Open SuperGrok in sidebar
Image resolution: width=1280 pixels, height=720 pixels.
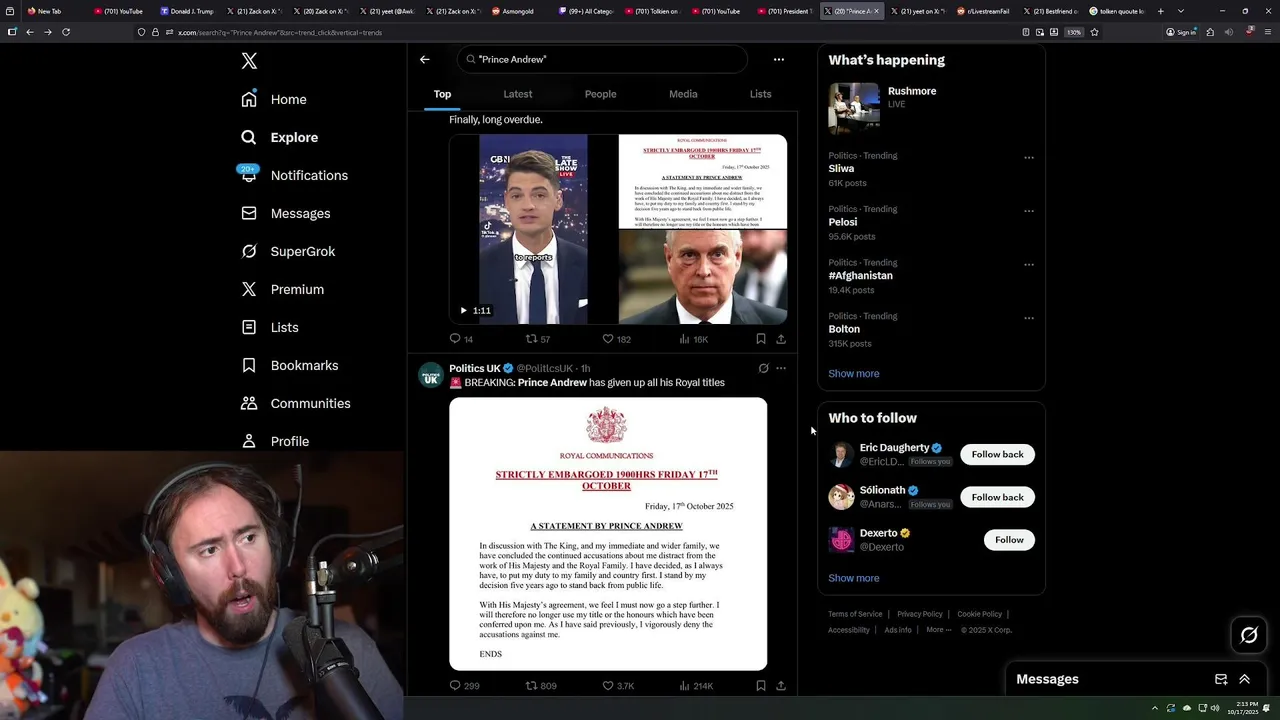coord(288,251)
